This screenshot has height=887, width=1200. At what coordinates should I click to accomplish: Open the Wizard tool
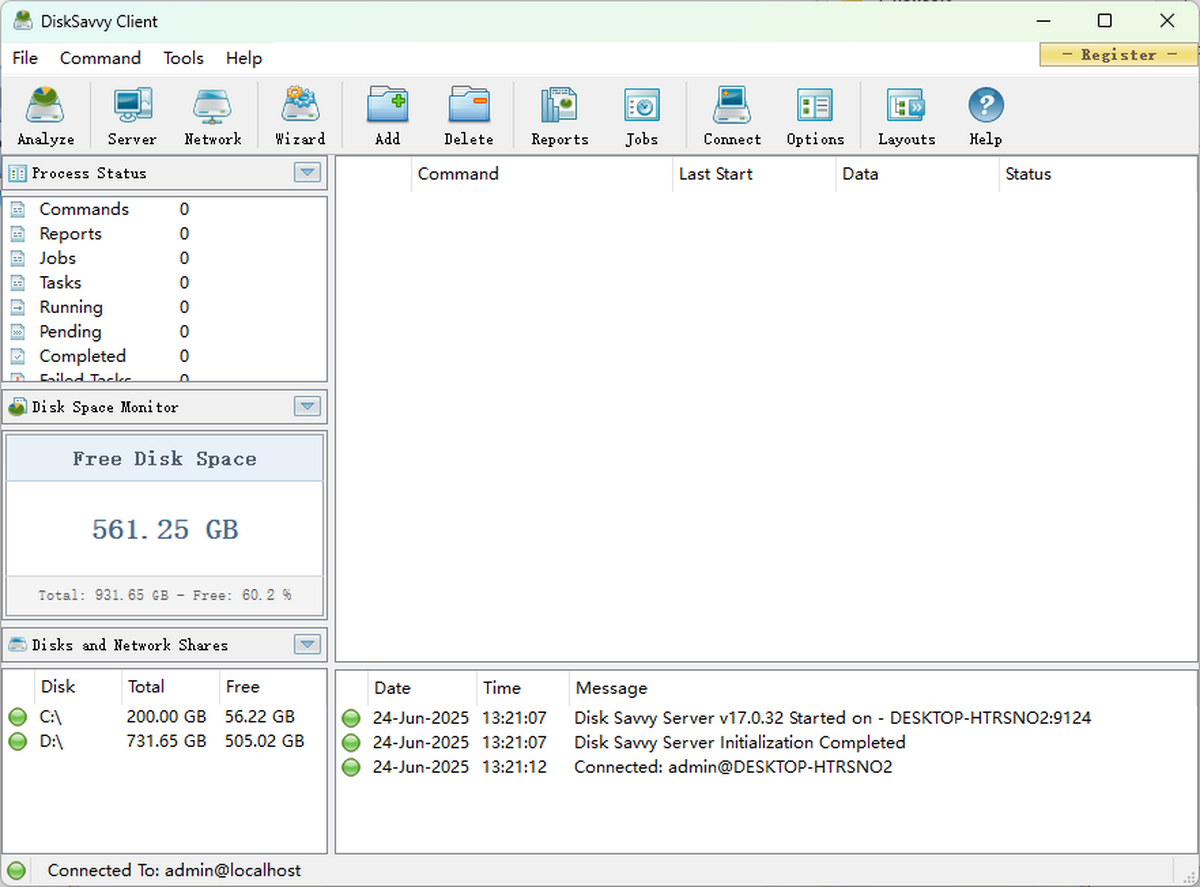tap(299, 114)
